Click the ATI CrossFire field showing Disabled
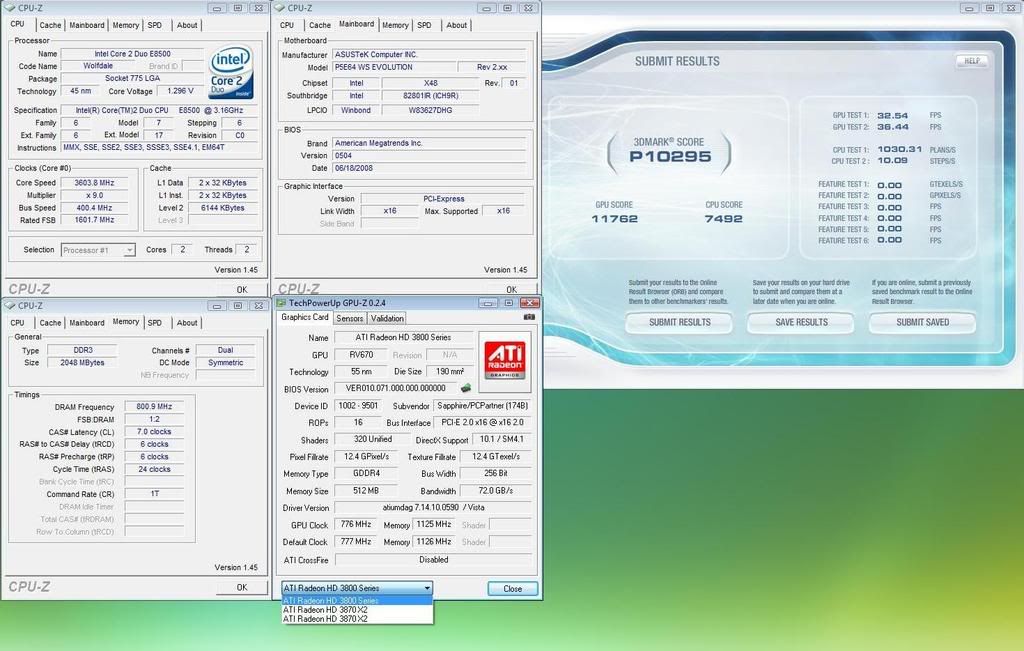 pyautogui.click(x=433, y=560)
